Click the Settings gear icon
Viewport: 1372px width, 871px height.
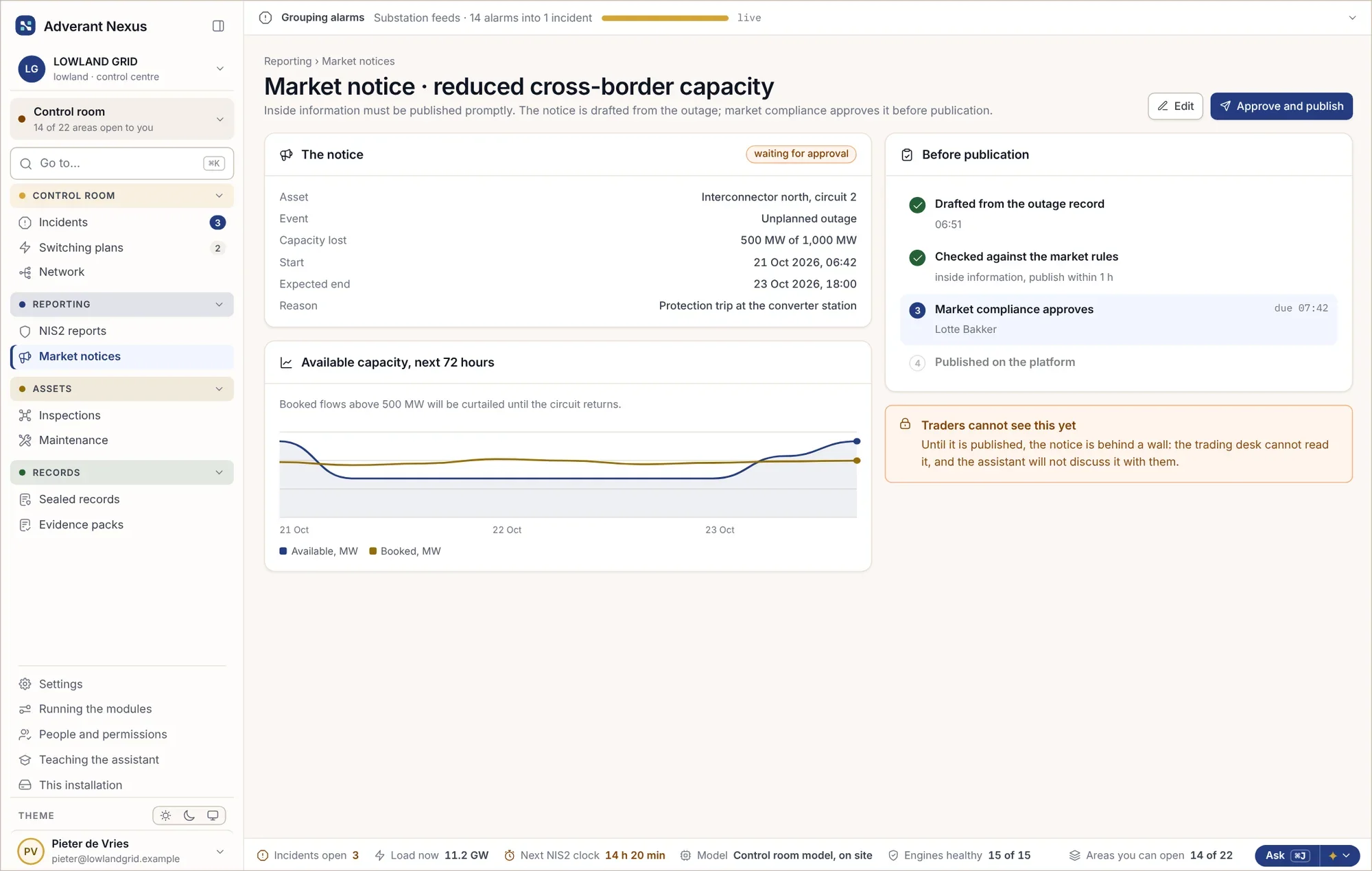point(25,684)
